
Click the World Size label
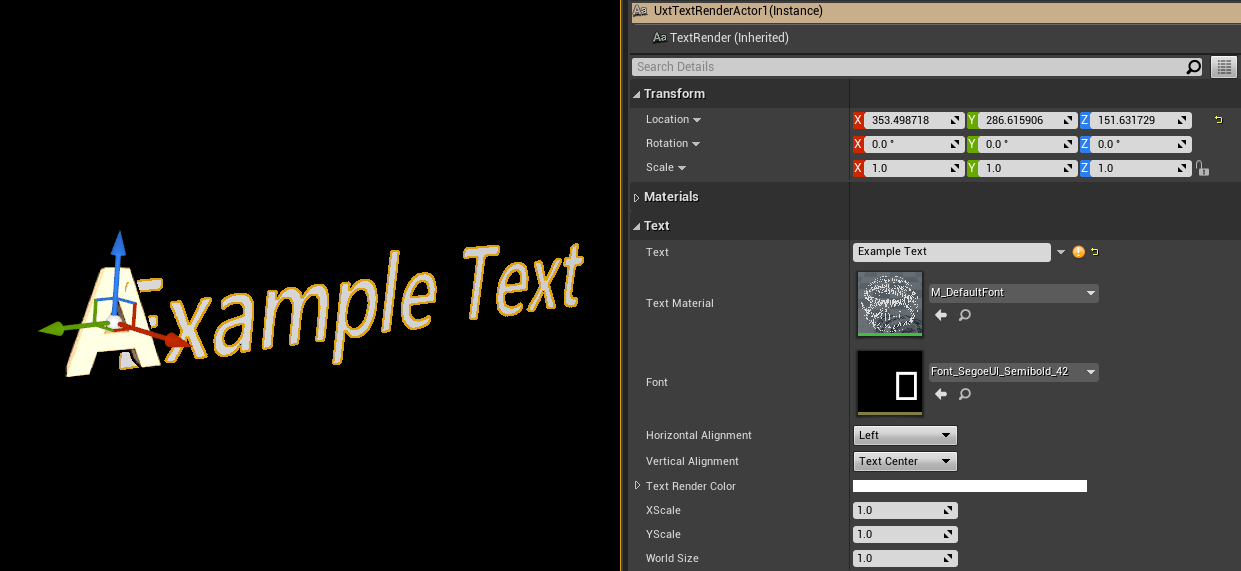pos(672,558)
